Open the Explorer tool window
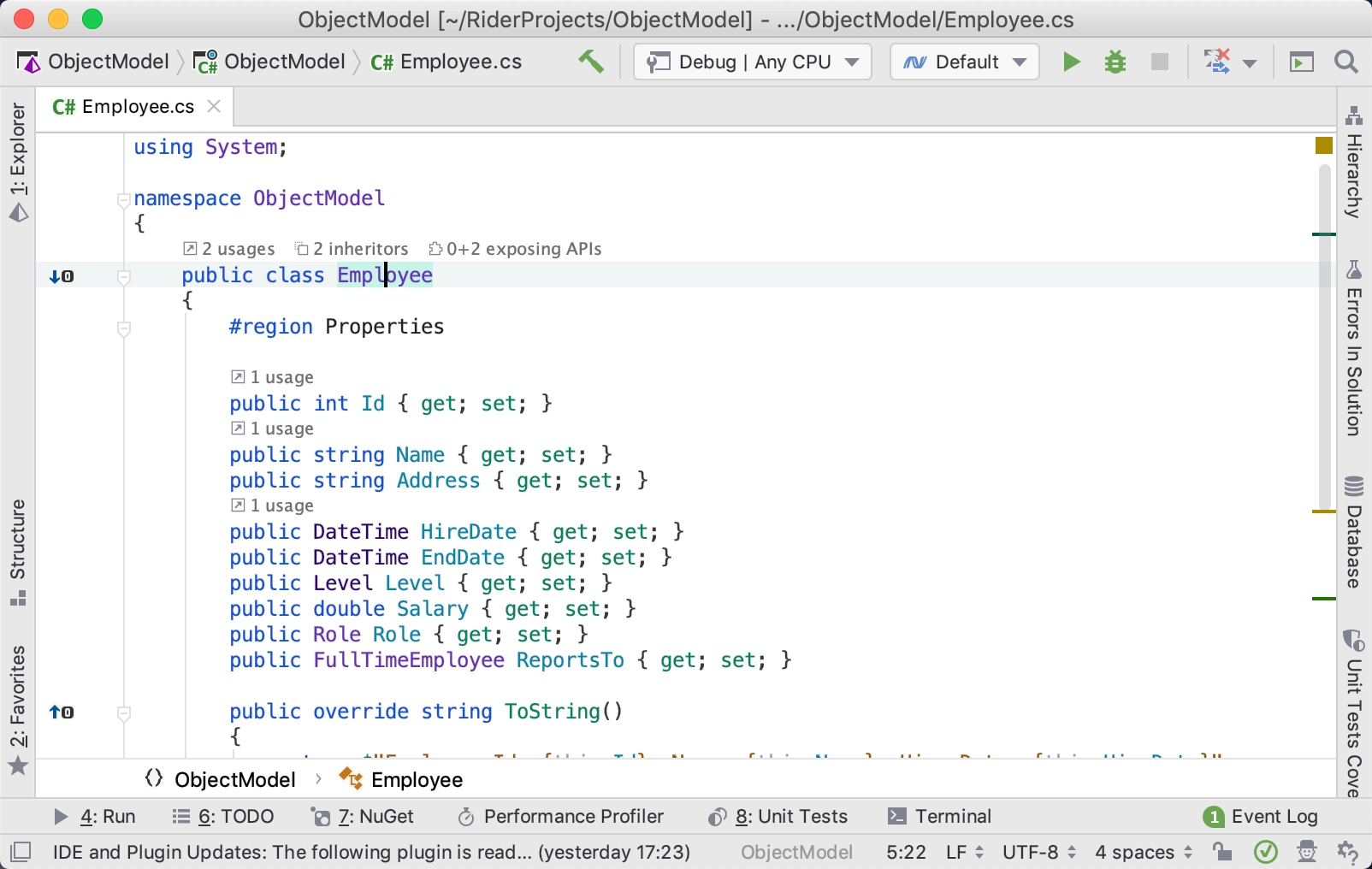Screen dimensions: 1372x869 tap(18, 162)
